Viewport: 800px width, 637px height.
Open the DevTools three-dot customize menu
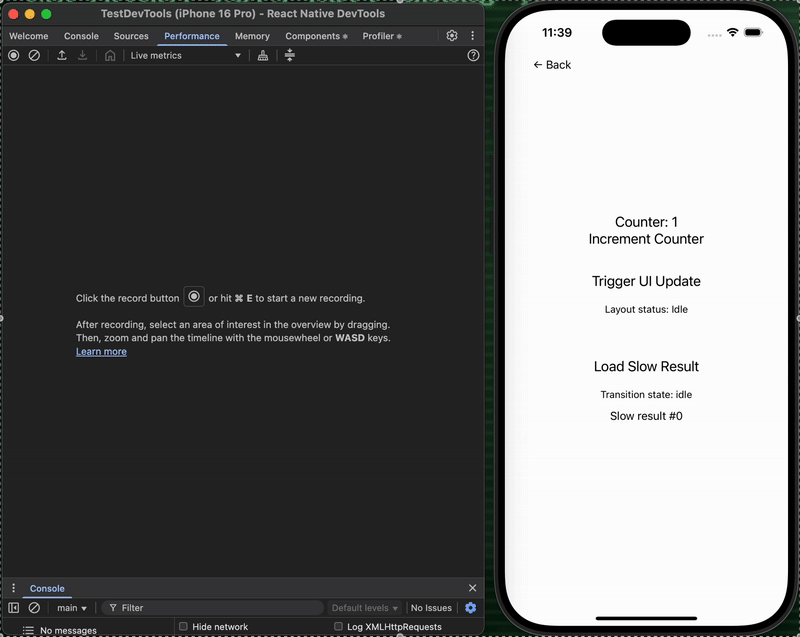click(473, 36)
